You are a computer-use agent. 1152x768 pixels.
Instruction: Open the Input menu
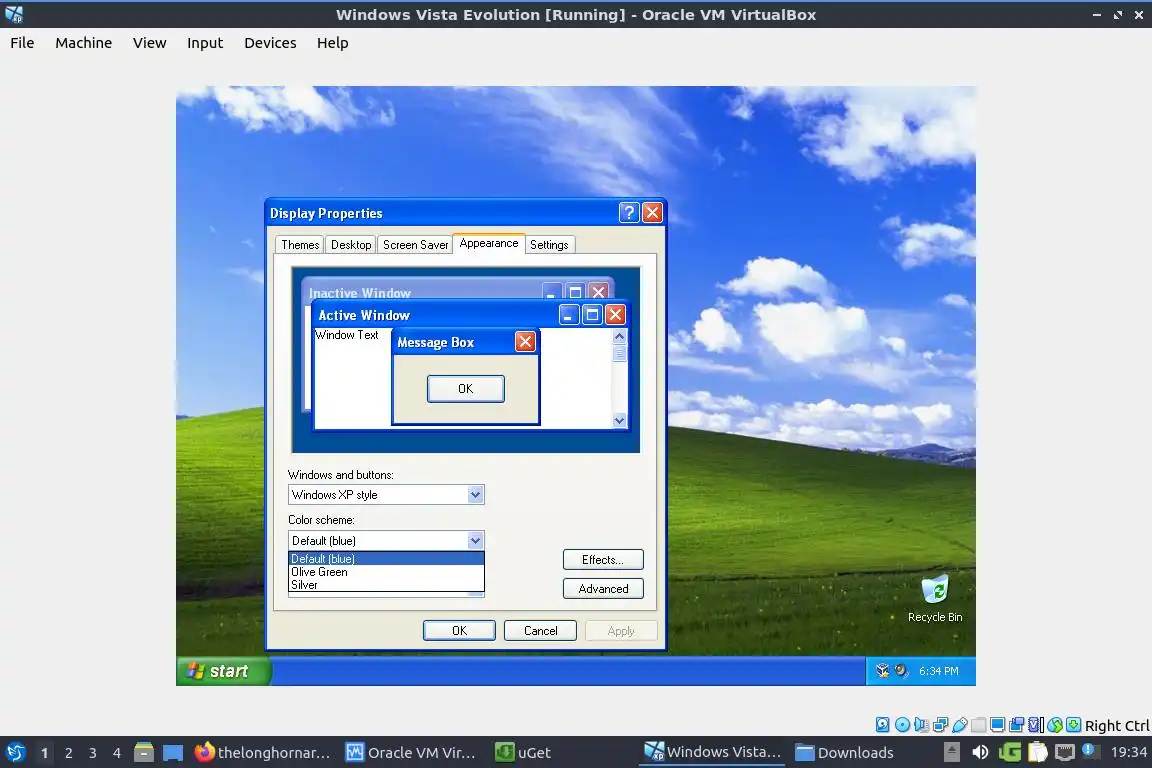pos(205,43)
